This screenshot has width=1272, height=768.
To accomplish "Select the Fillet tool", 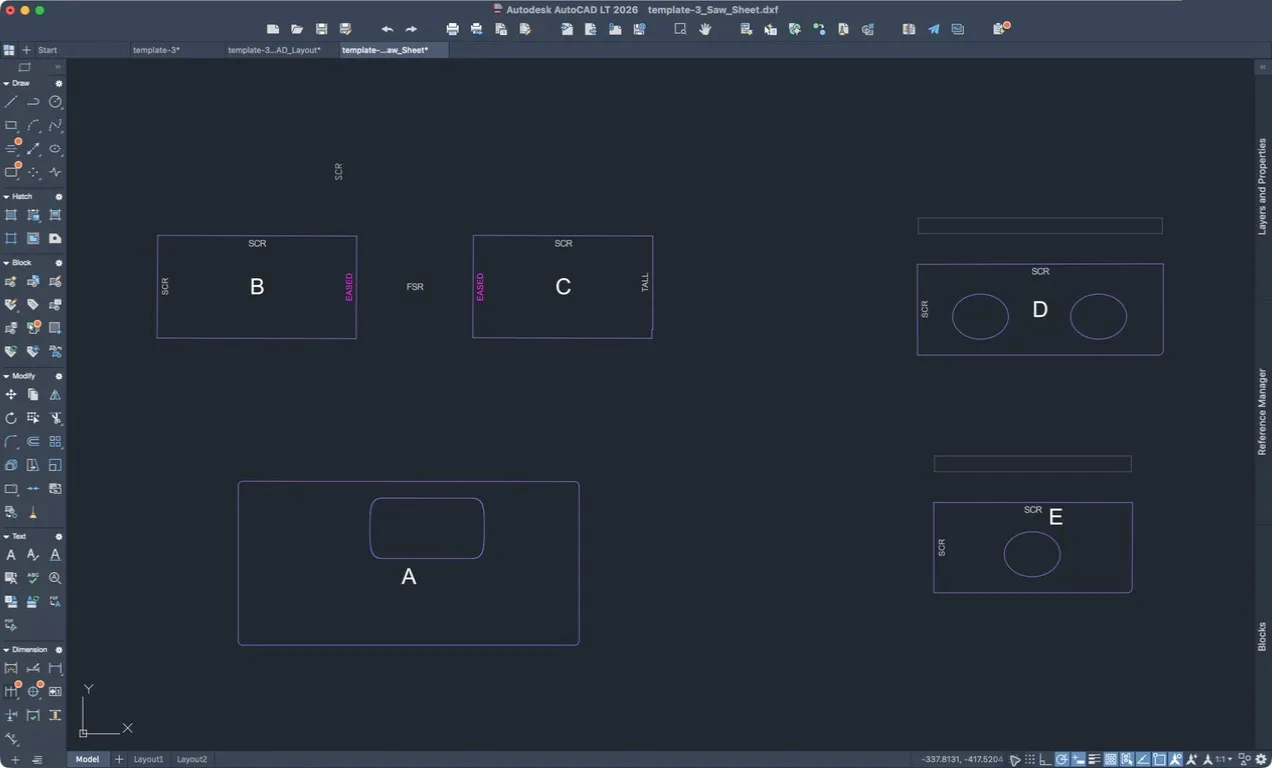I will coord(11,441).
